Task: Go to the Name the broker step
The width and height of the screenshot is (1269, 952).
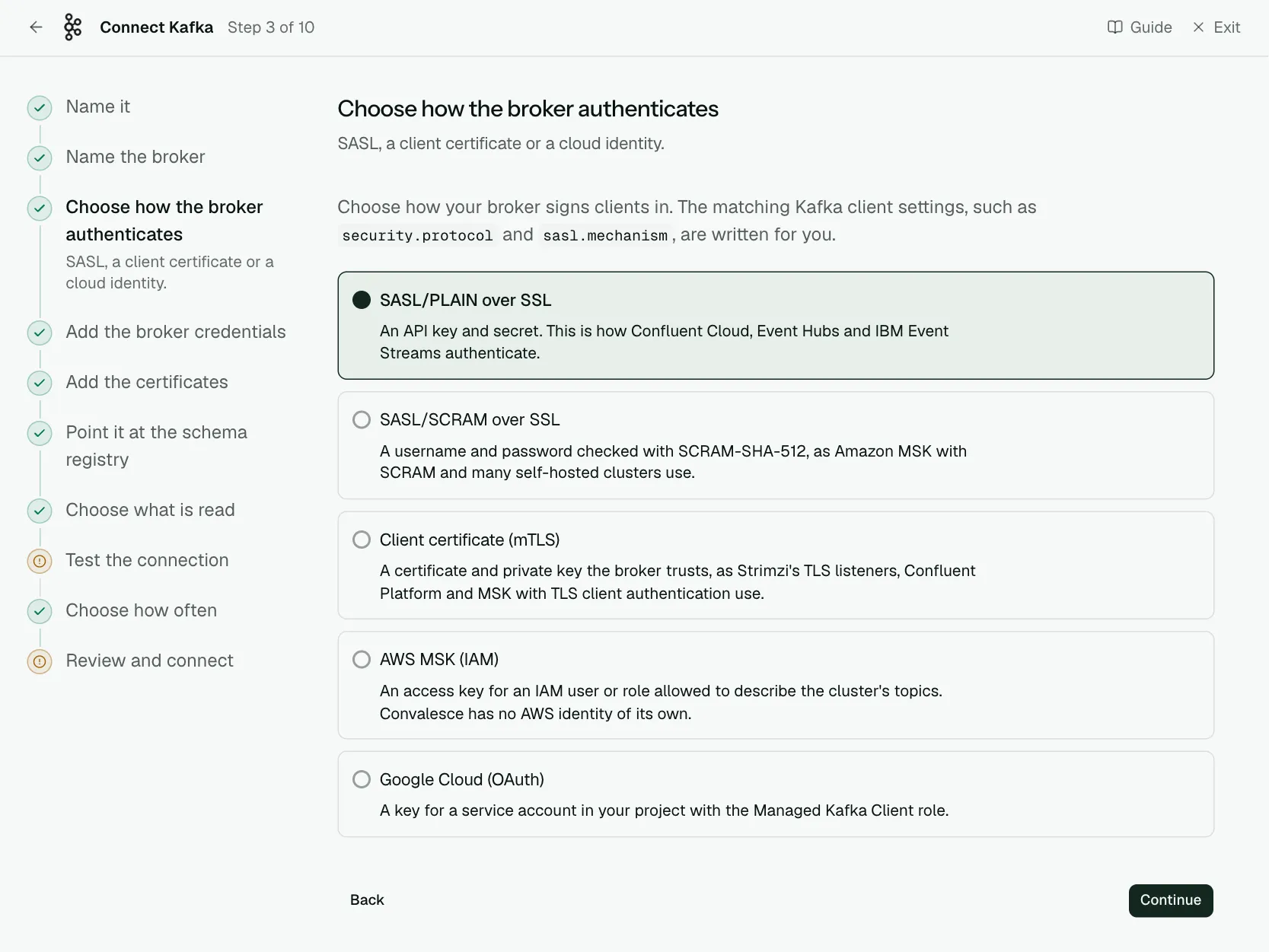Action: click(136, 157)
